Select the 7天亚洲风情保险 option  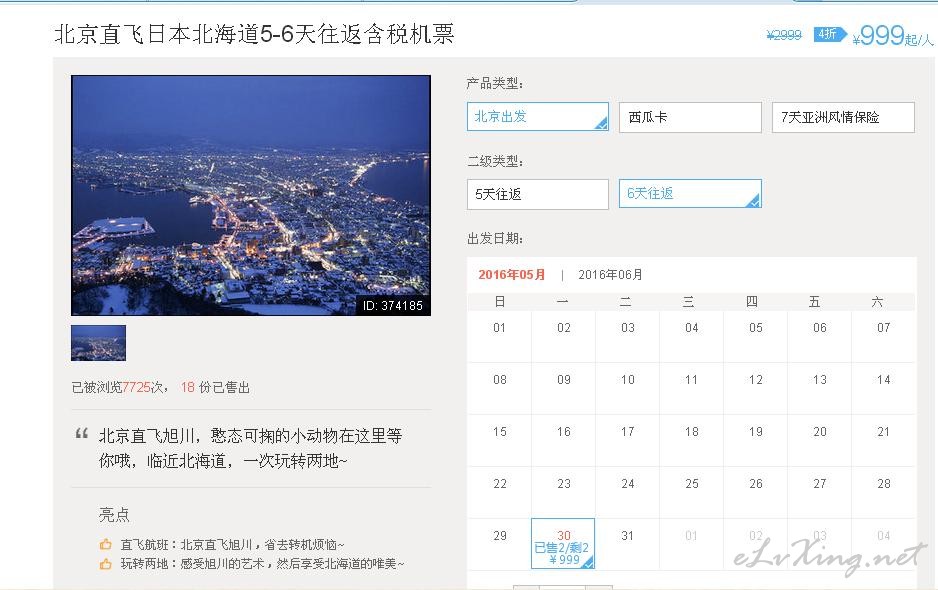coord(843,117)
